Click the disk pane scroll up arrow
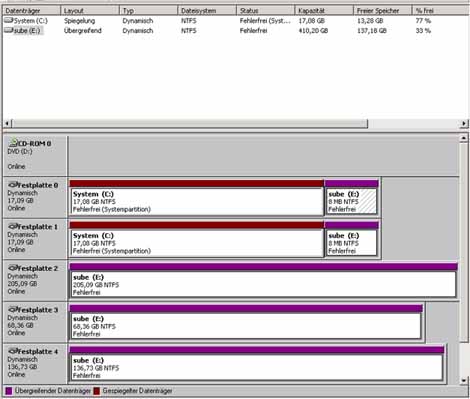 (464, 138)
